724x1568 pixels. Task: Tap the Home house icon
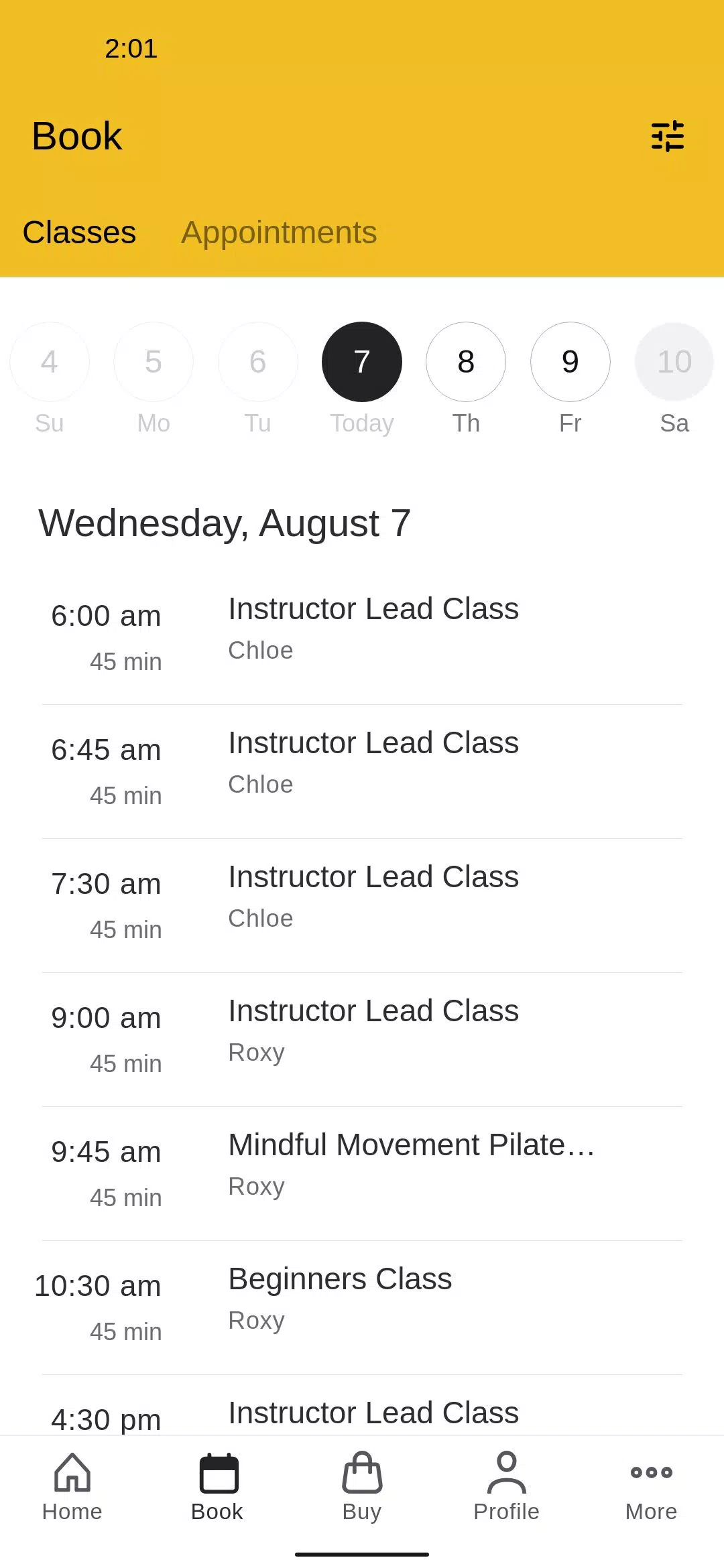tap(72, 1472)
